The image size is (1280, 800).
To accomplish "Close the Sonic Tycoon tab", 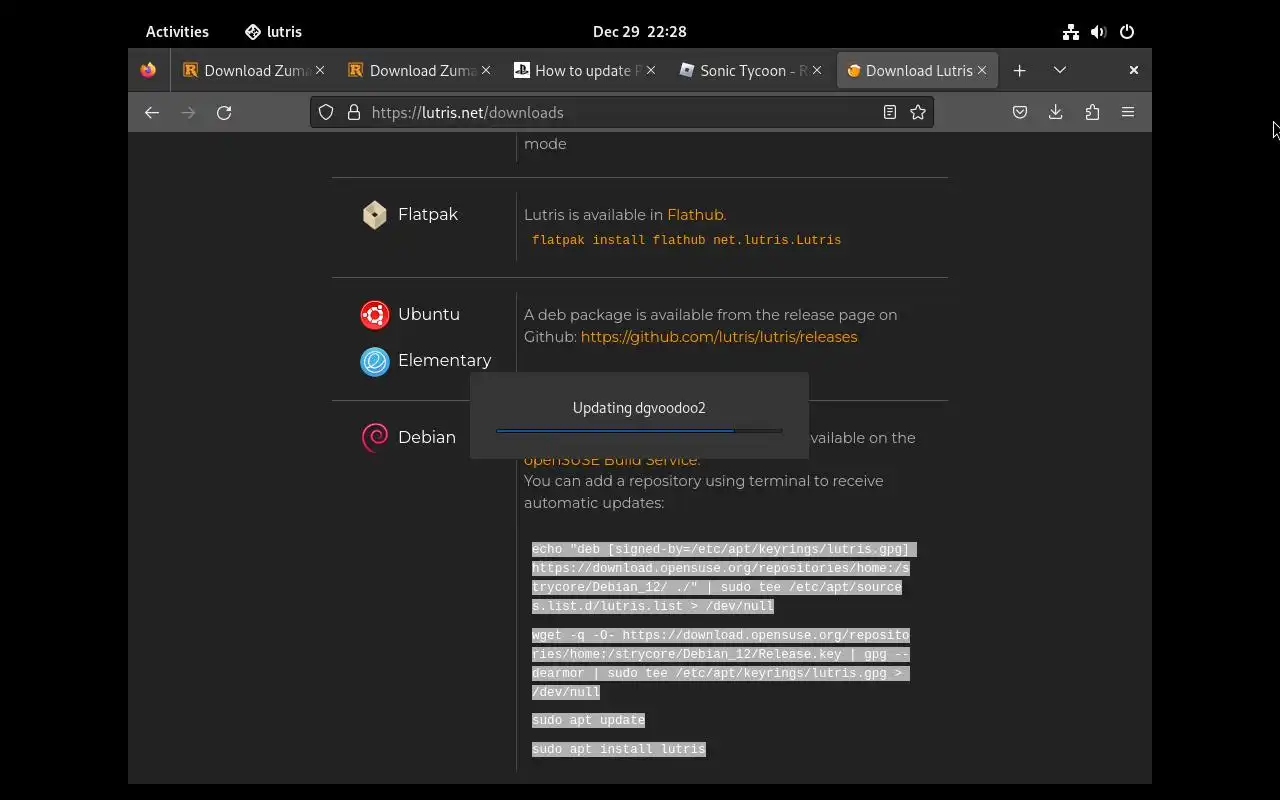I will [817, 70].
